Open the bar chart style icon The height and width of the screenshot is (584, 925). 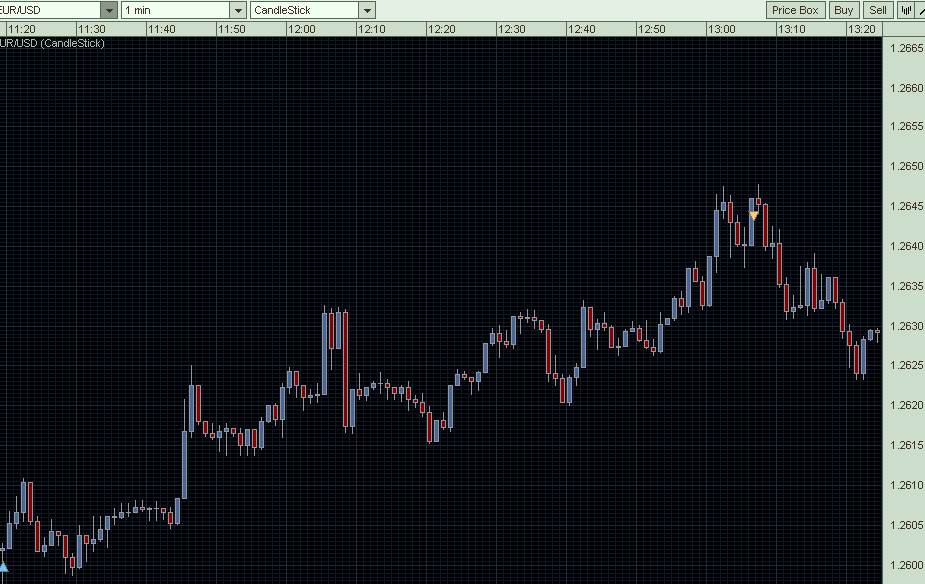pyautogui.click(x=905, y=10)
